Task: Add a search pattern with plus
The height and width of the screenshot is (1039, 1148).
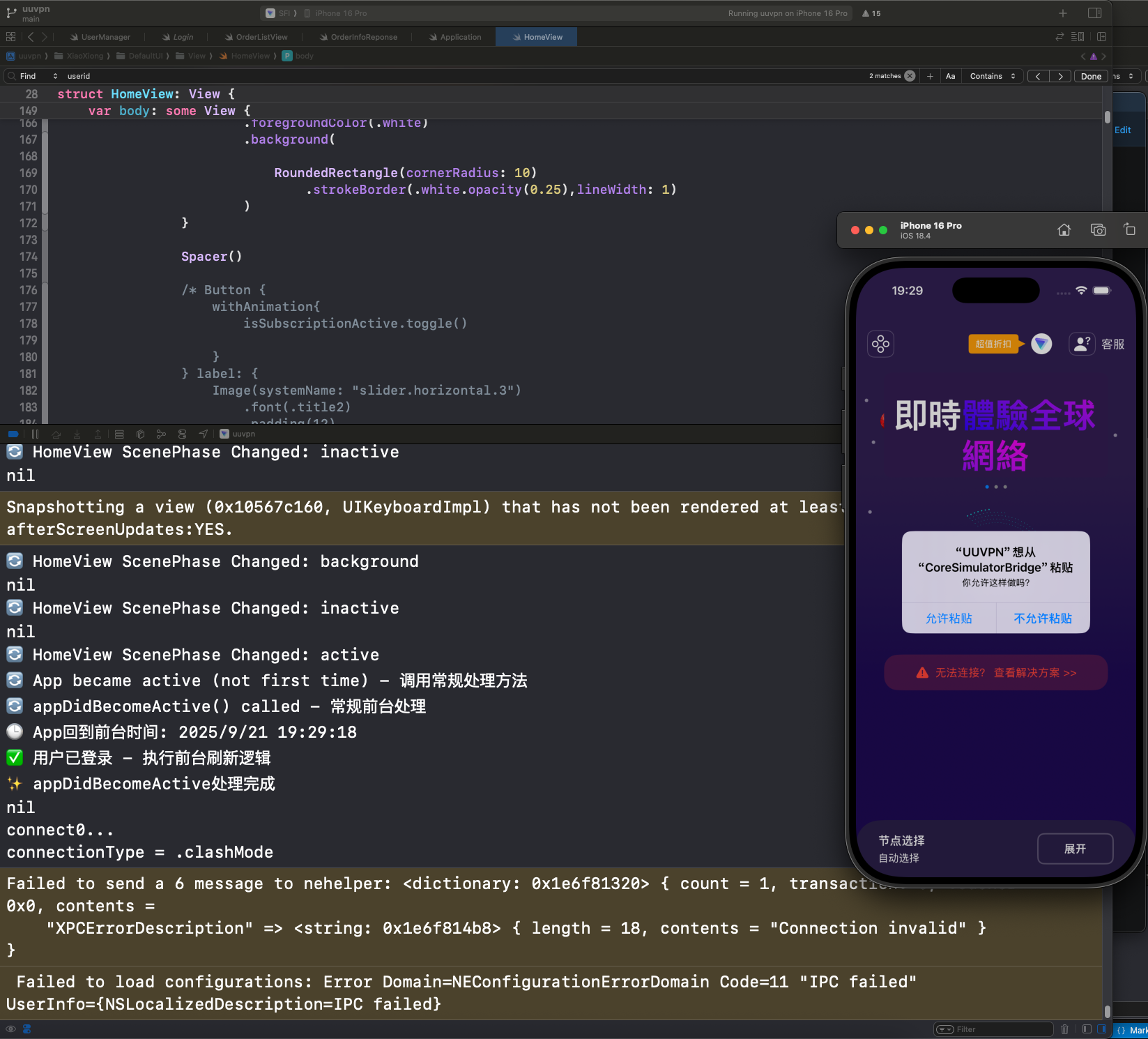Action: tap(930, 76)
